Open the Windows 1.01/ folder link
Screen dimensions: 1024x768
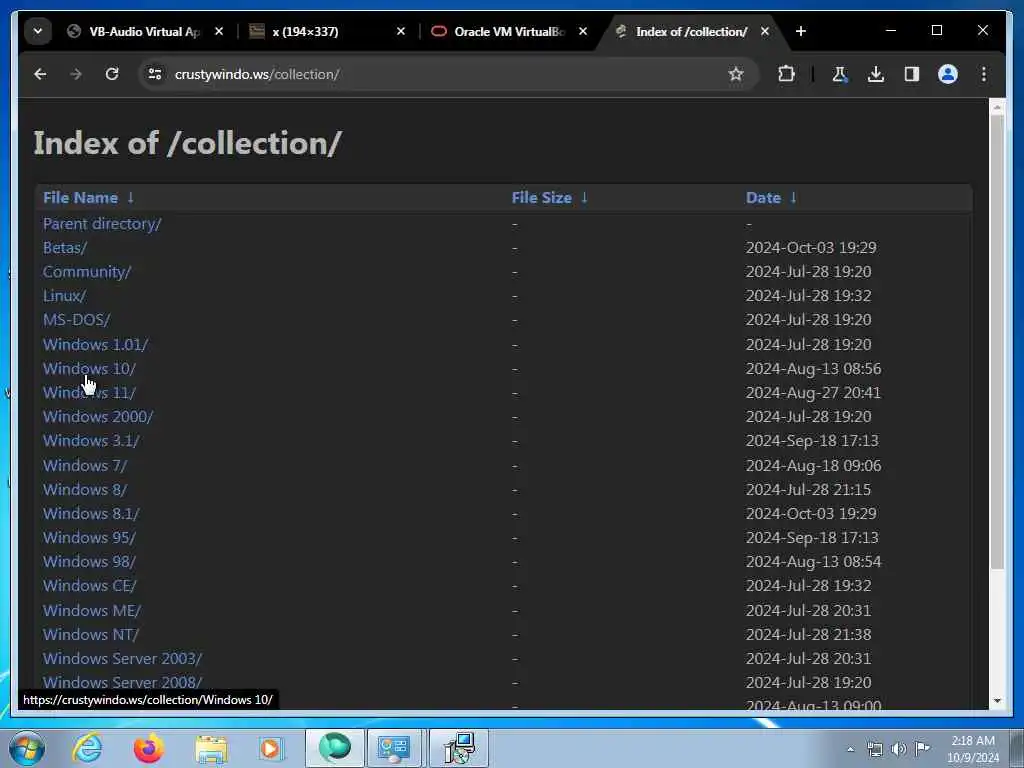coord(95,345)
